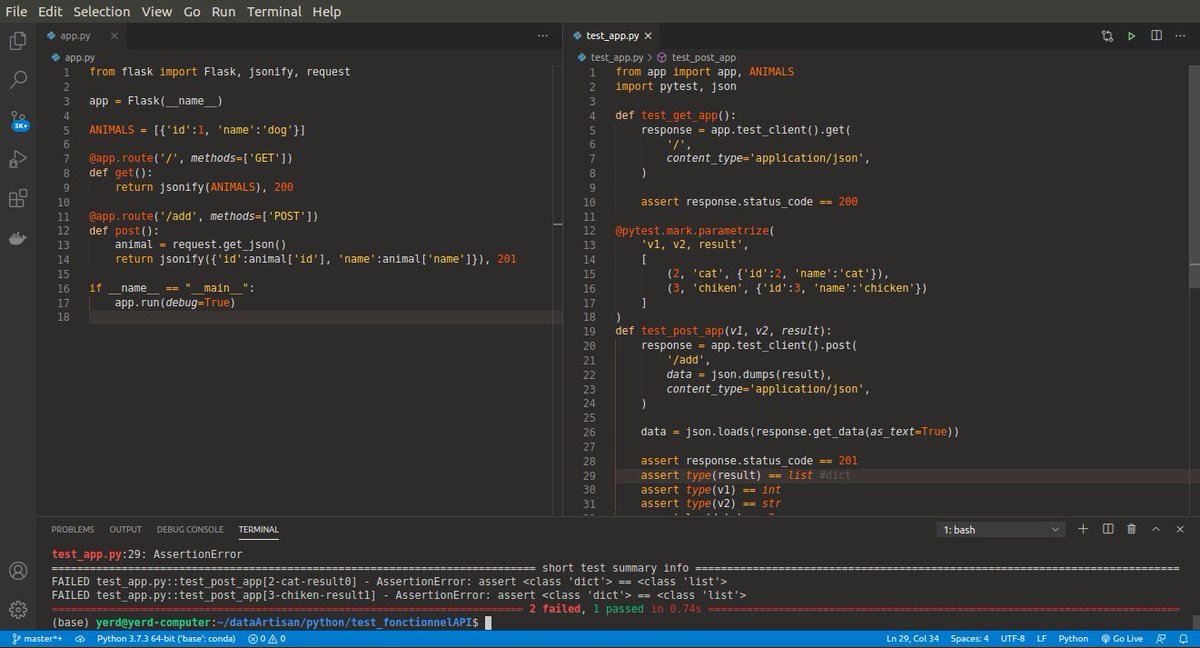The image size is (1200, 648).
Task: Open the Run and Debug view
Action: [x=18, y=159]
